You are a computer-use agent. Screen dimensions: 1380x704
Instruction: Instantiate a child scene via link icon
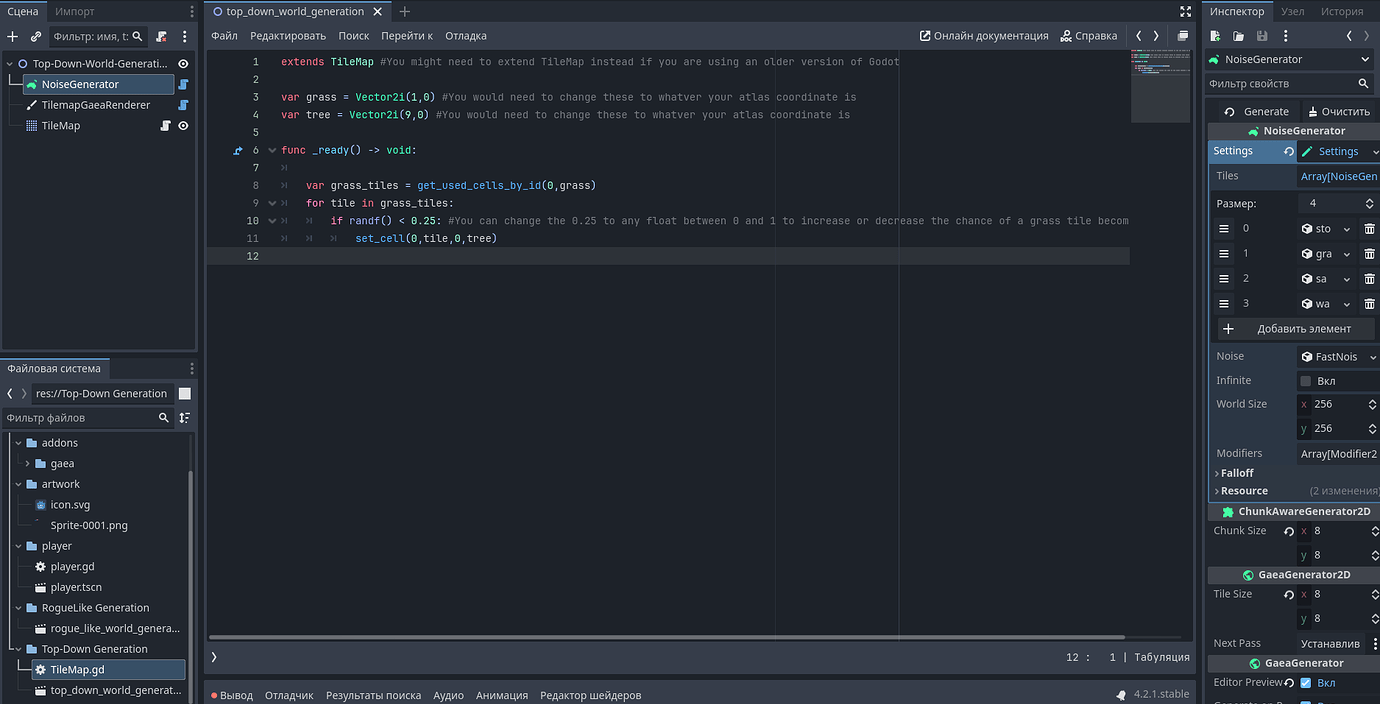(x=36, y=36)
